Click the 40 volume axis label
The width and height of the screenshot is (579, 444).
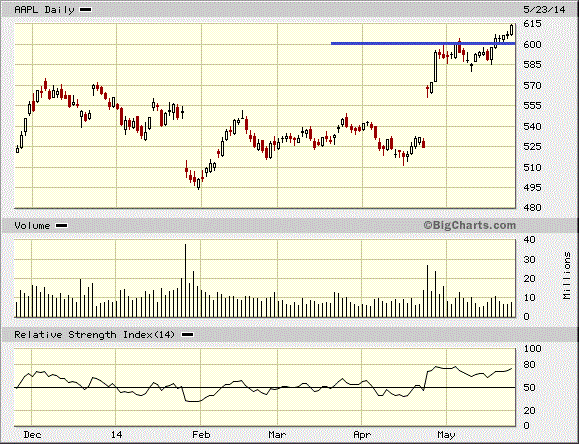click(530, 240)
